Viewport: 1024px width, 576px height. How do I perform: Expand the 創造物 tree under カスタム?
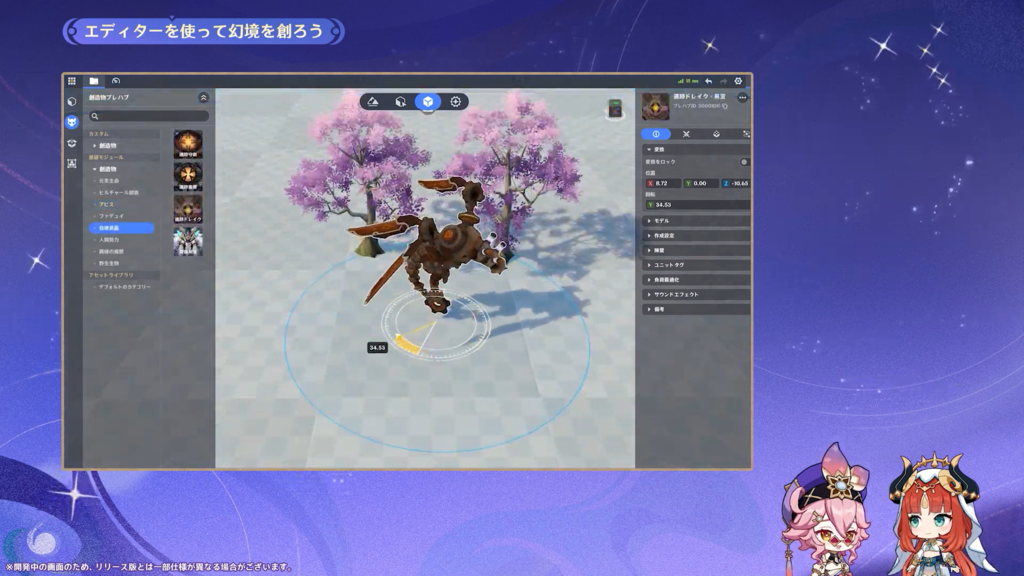pyautogui.click(x=107, y=146)
